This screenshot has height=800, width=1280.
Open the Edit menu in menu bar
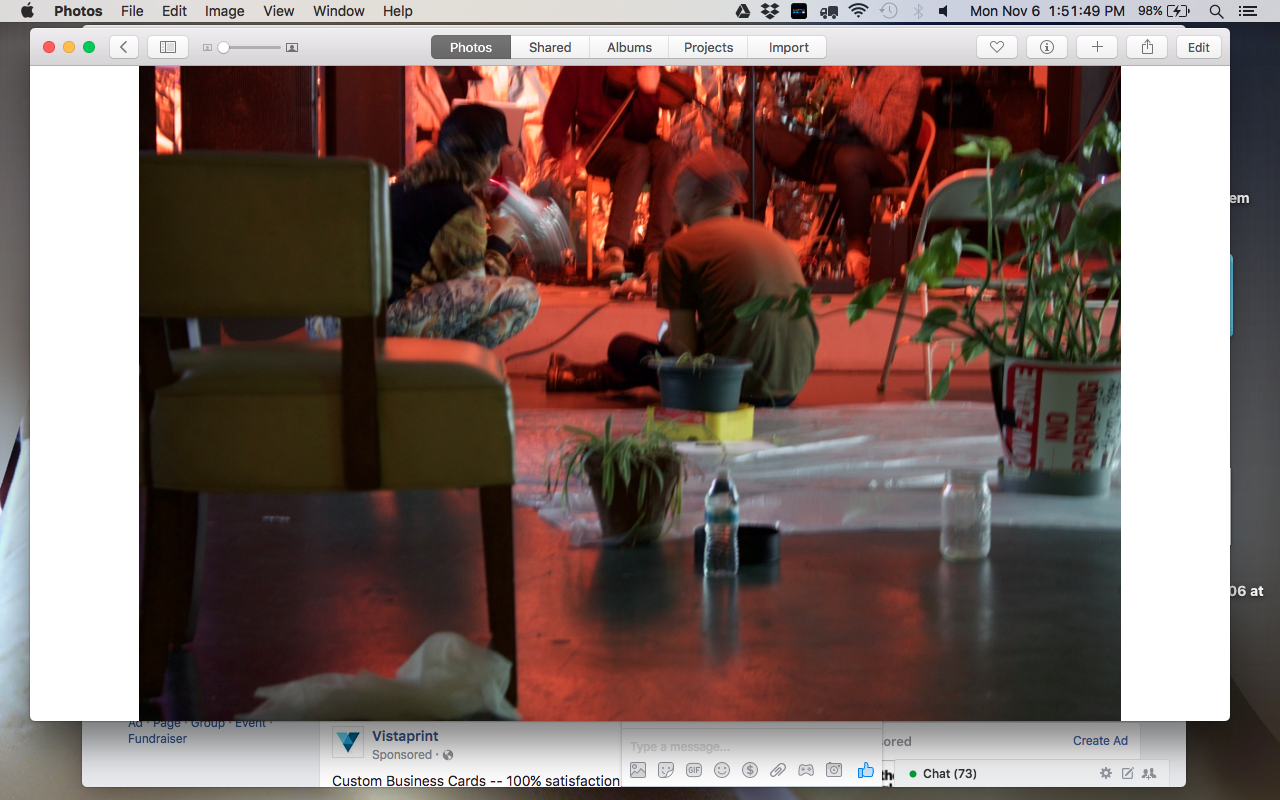point(174,11)
